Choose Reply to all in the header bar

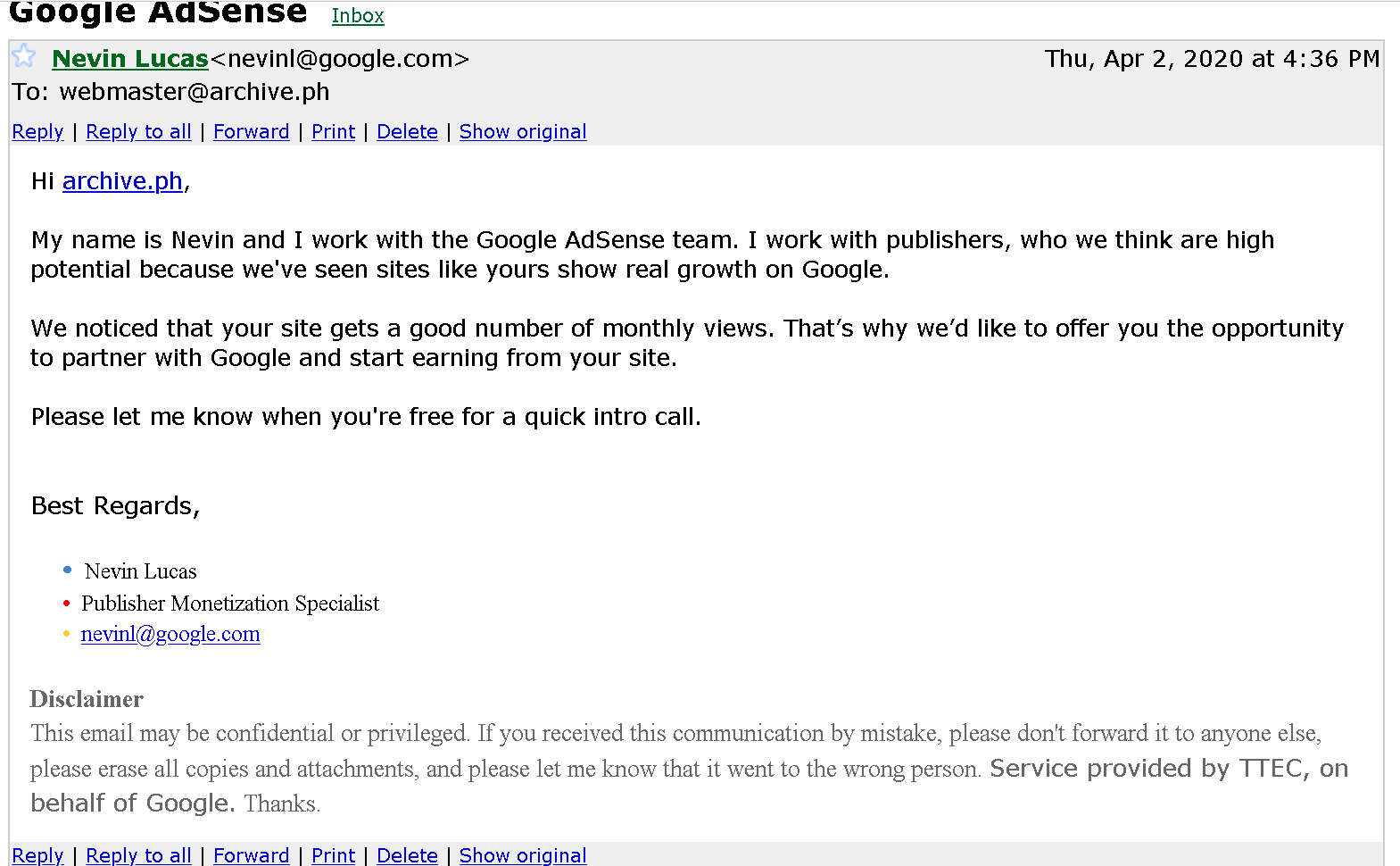coord(138,132)
